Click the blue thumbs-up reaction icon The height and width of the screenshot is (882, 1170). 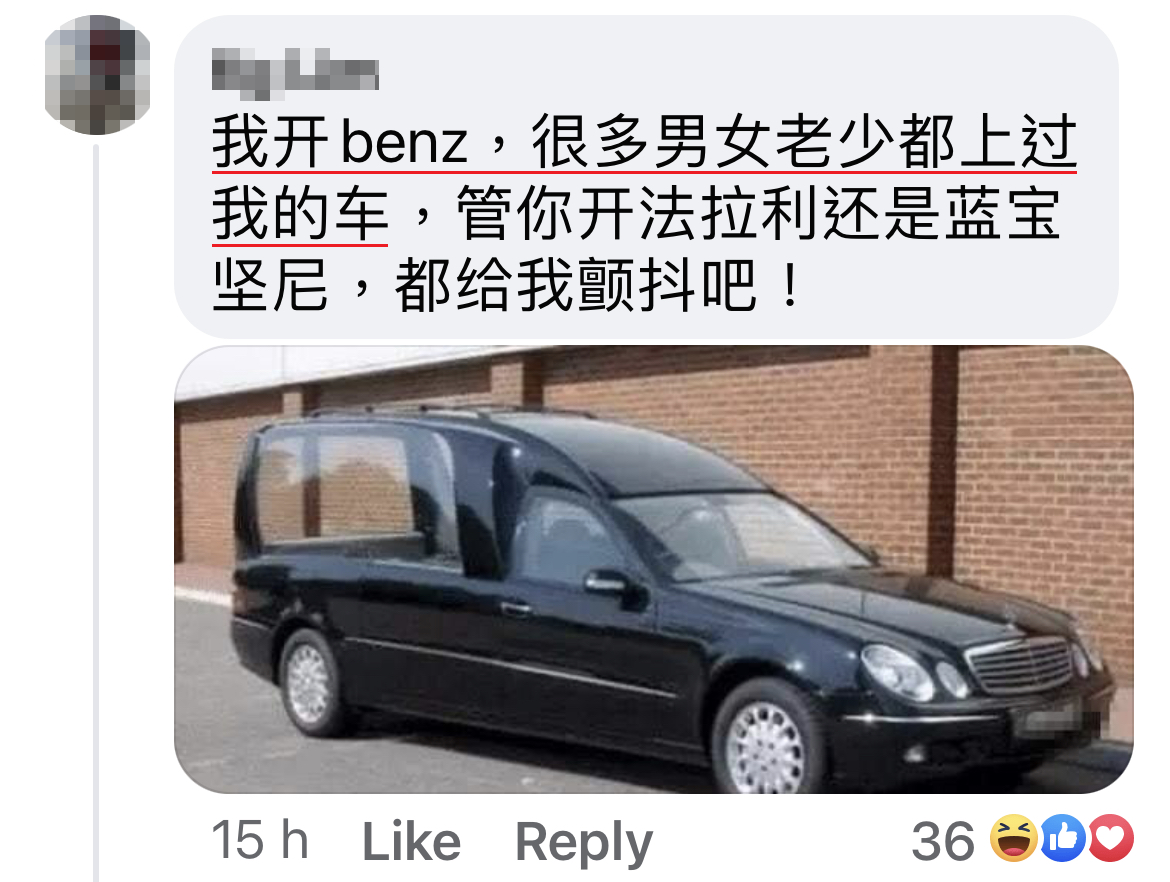point(1063,839)
